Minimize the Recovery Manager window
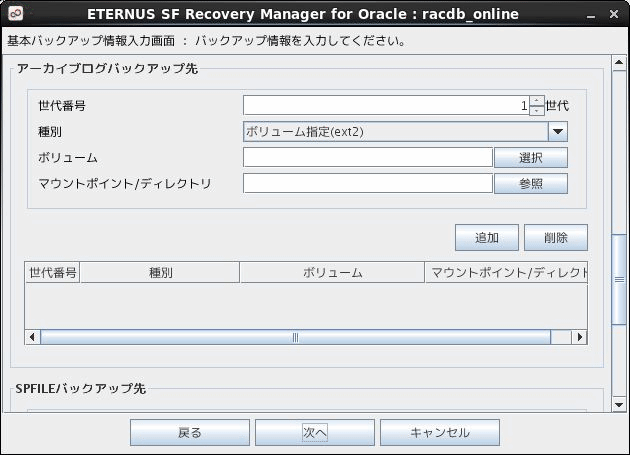This screenshot has height=455, width=630. click(591, 15)
